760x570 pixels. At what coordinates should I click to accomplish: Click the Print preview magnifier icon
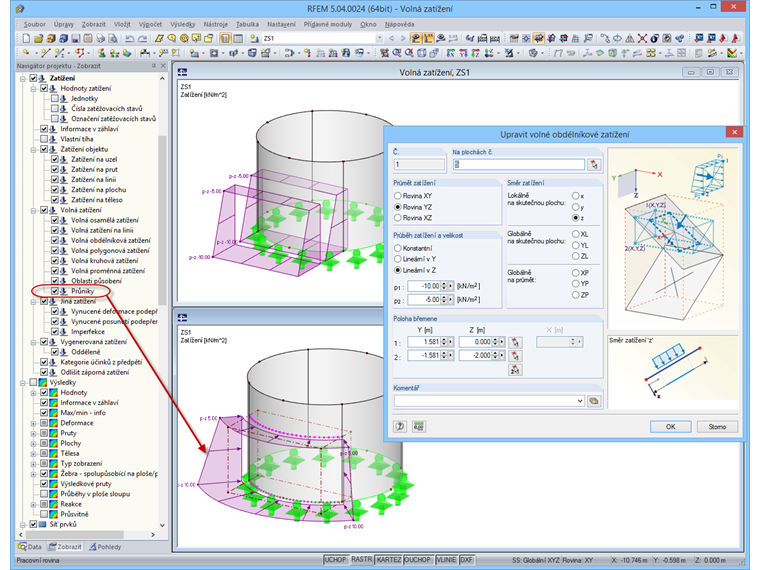113,38
